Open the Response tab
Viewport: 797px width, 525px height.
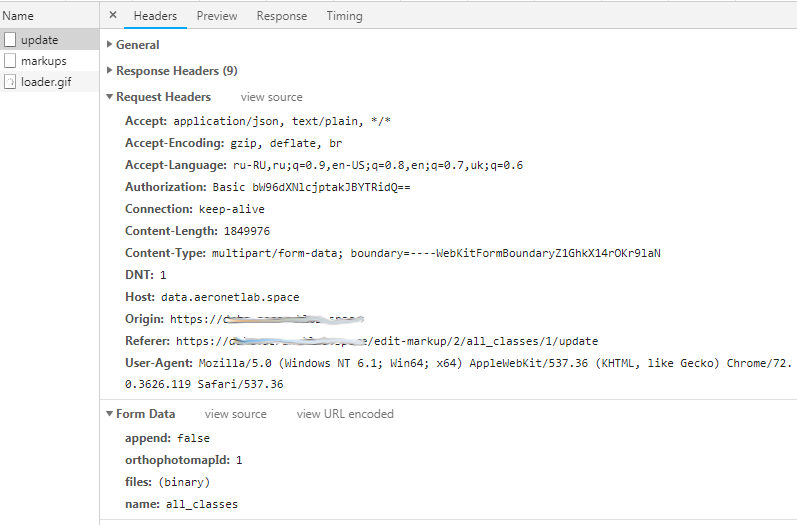(282, 16)
